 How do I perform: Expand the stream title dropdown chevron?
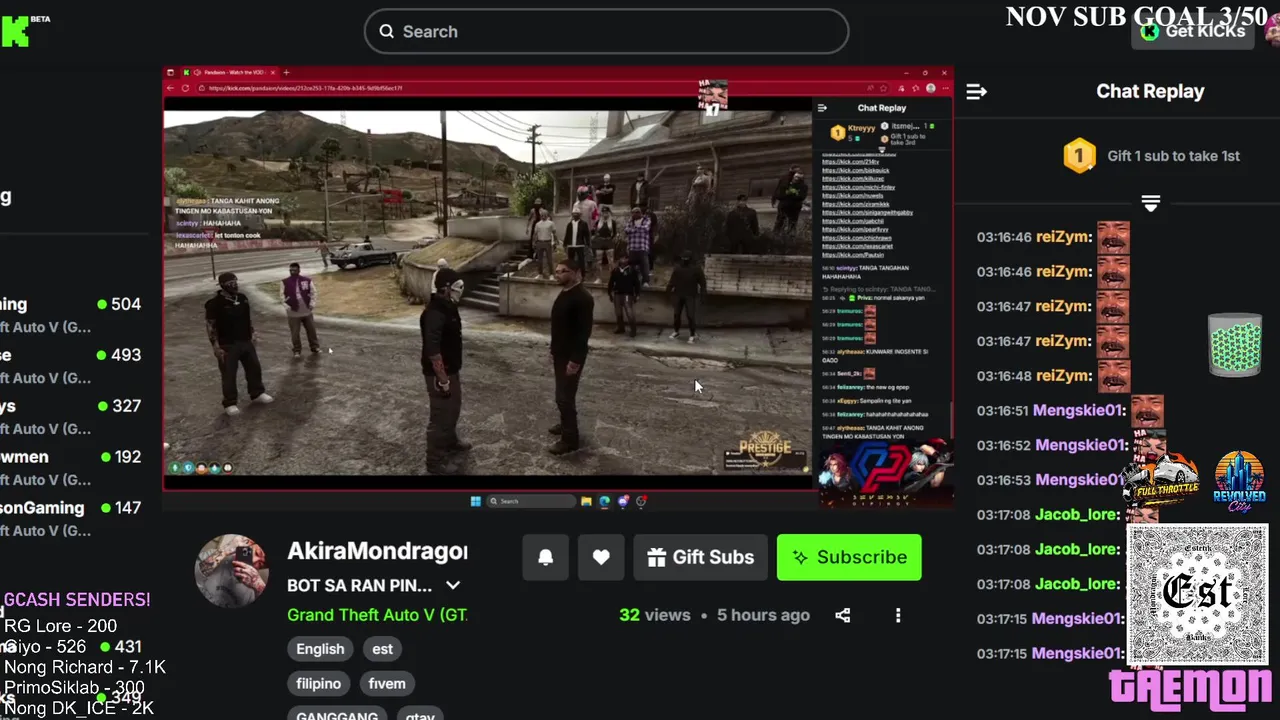click(x=453, y=585)
